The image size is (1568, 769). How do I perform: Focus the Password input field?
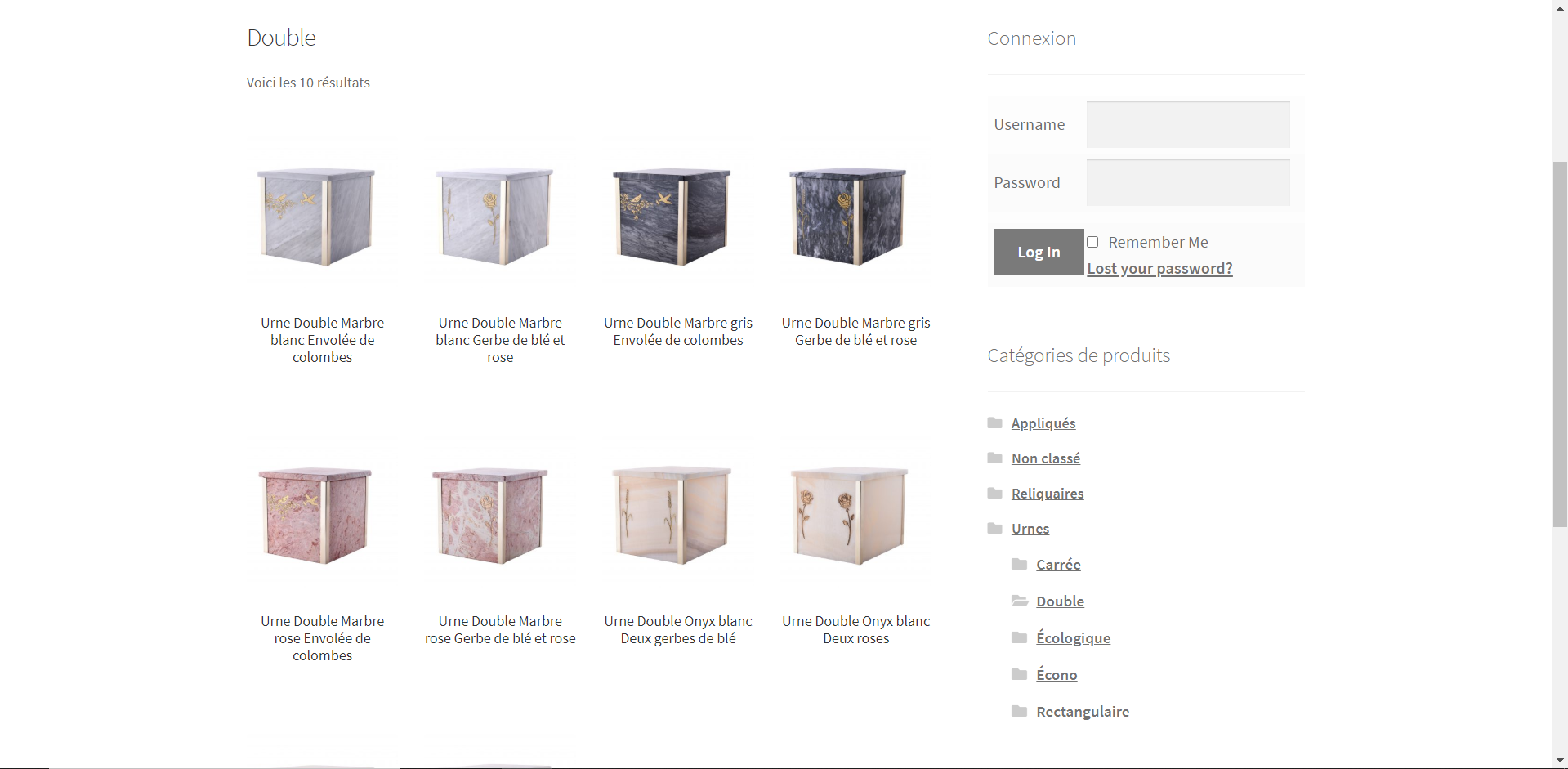pyautogui.click(x=1188, y=182)
